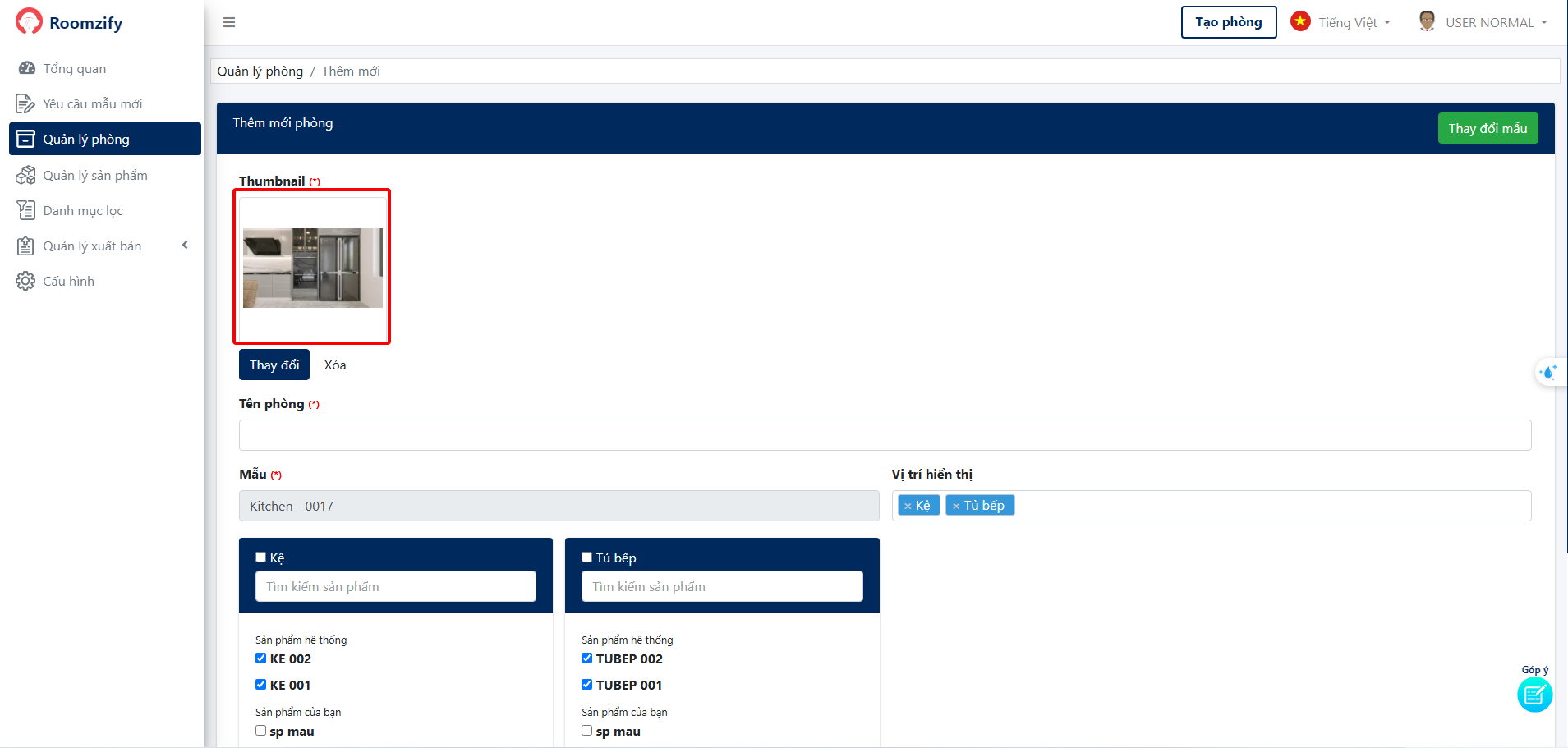Viewport: 1568px width, 748px height.
Task: Remove the Kệ tag from Vị trí hiển thị
Action: 908,506
